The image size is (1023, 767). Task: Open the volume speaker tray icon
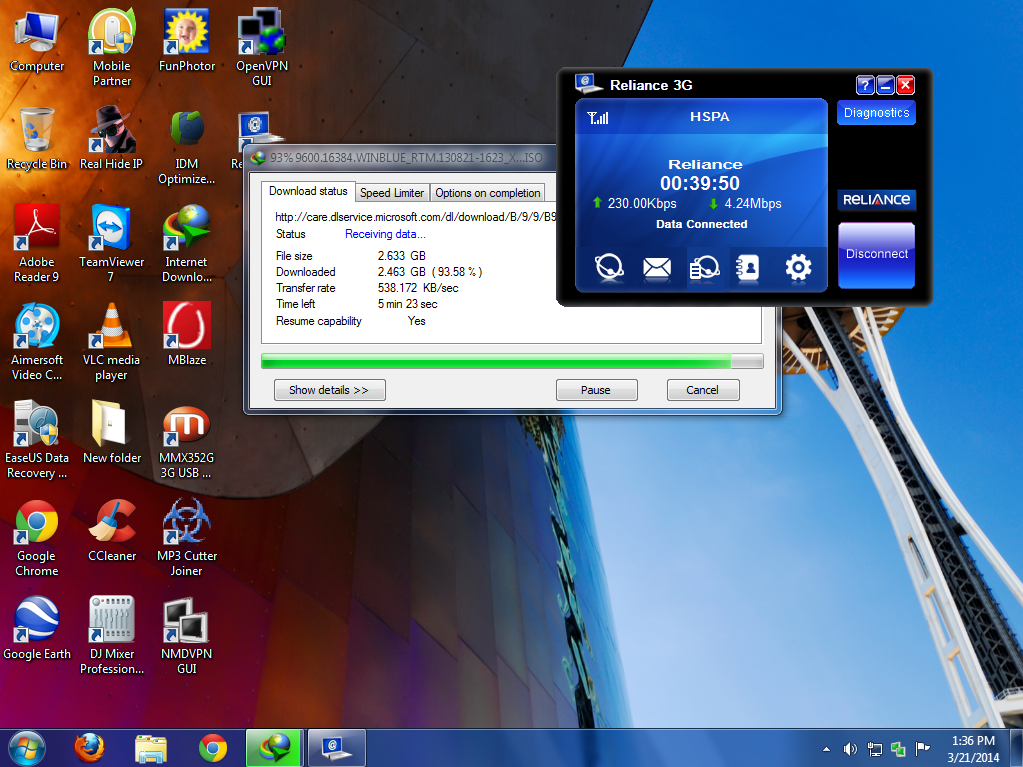pyautogui.click(x=850, y=749)
